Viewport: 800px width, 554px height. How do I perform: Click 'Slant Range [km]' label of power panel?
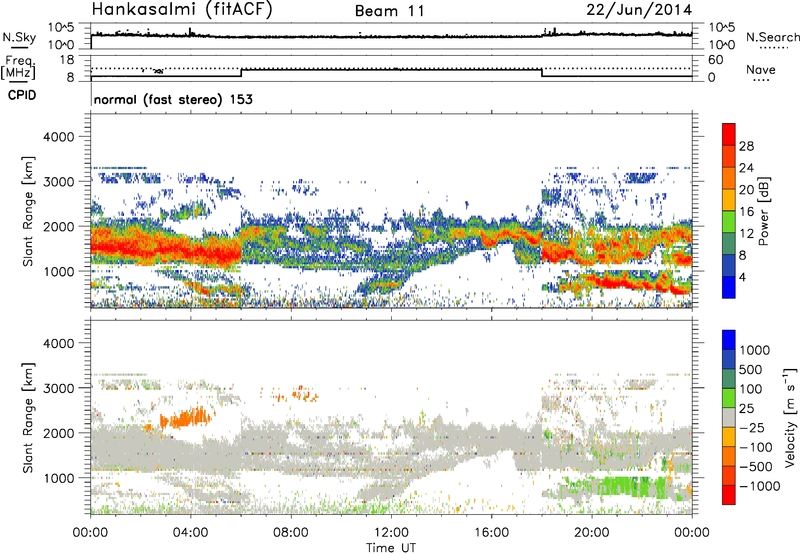28,211
